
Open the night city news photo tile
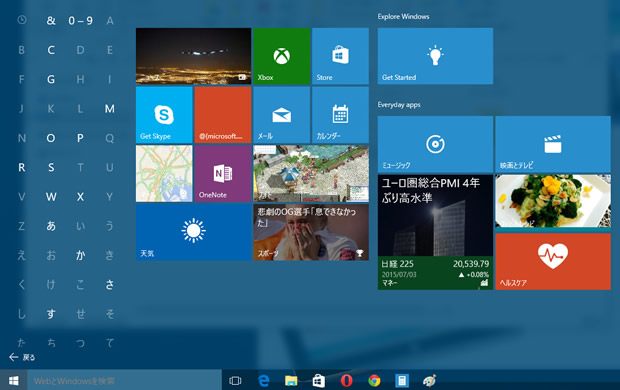pos(193,56)
